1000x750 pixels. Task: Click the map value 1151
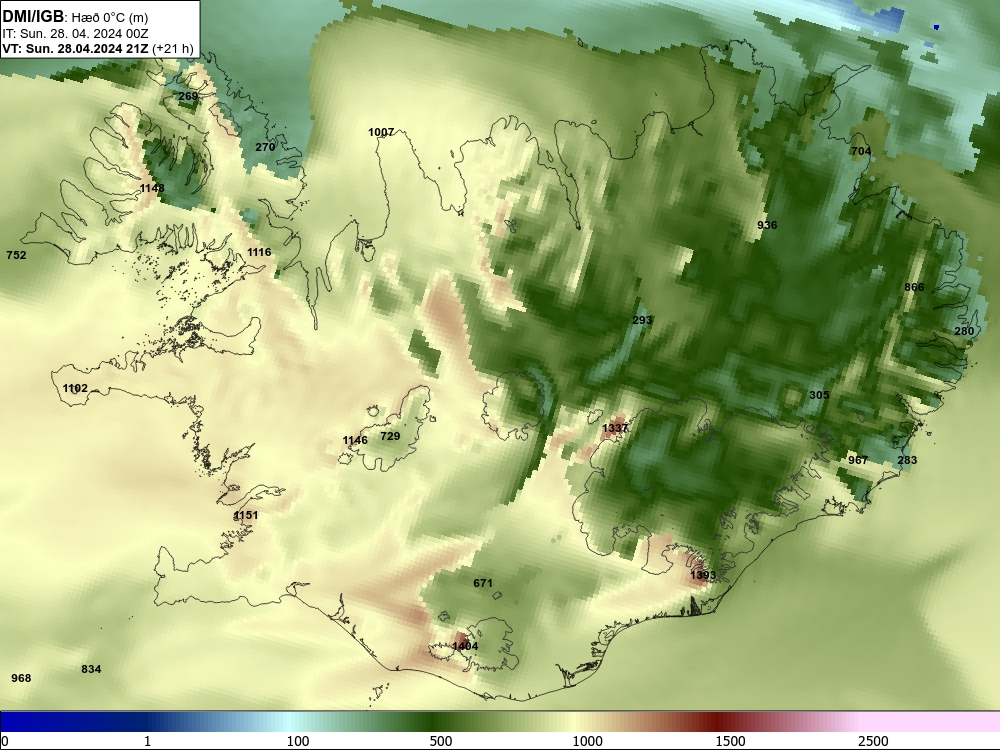[x=246, y=515]
